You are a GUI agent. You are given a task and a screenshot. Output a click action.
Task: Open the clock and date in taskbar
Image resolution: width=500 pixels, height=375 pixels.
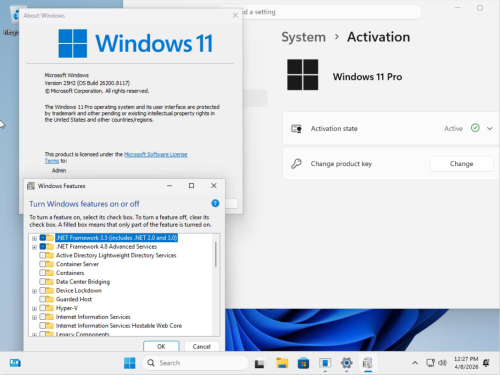tap(466, 363)
